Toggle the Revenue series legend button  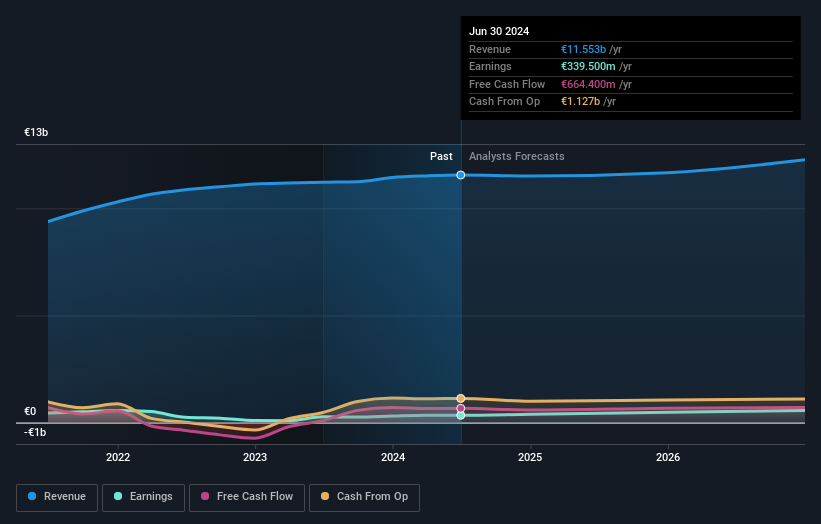(57, 497)
